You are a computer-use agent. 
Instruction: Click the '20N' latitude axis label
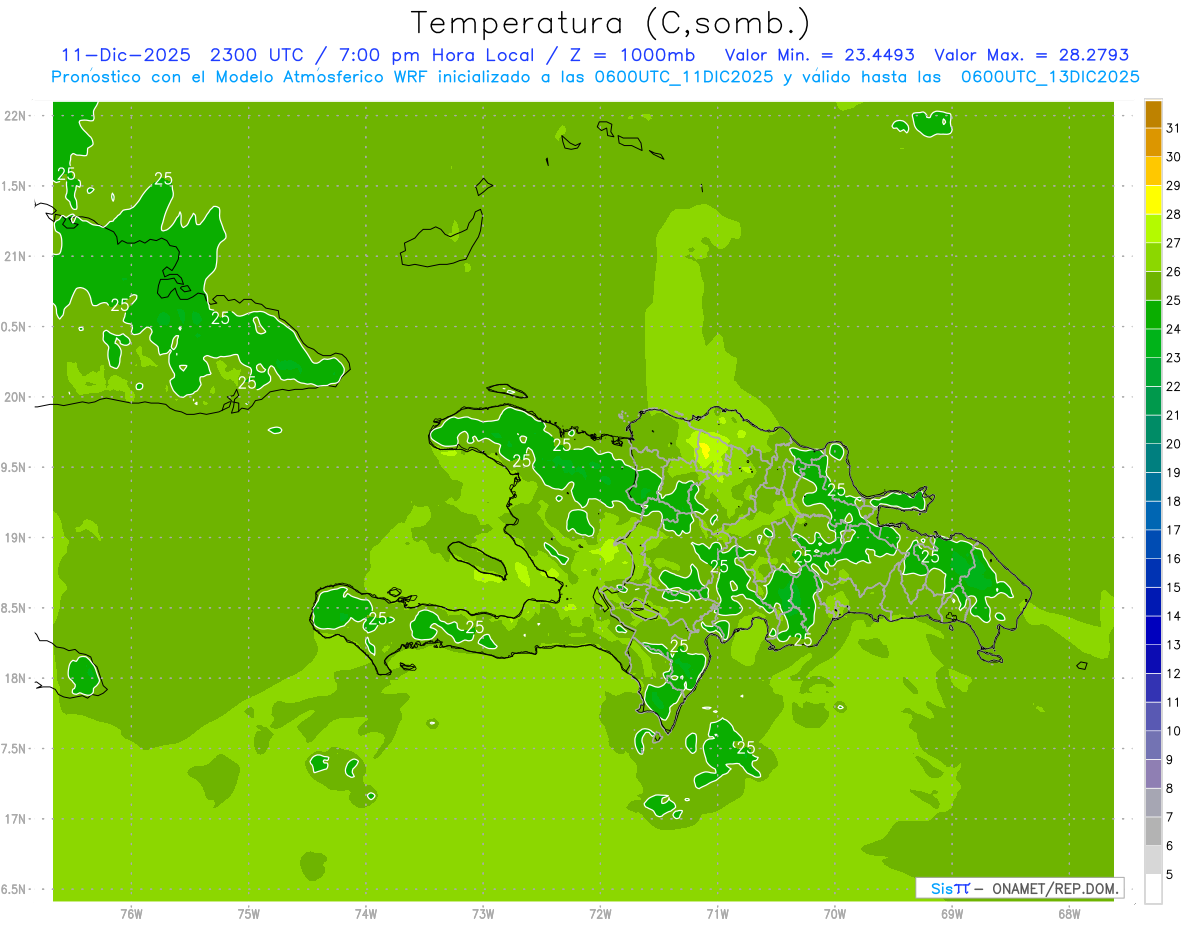click(16, 397)
